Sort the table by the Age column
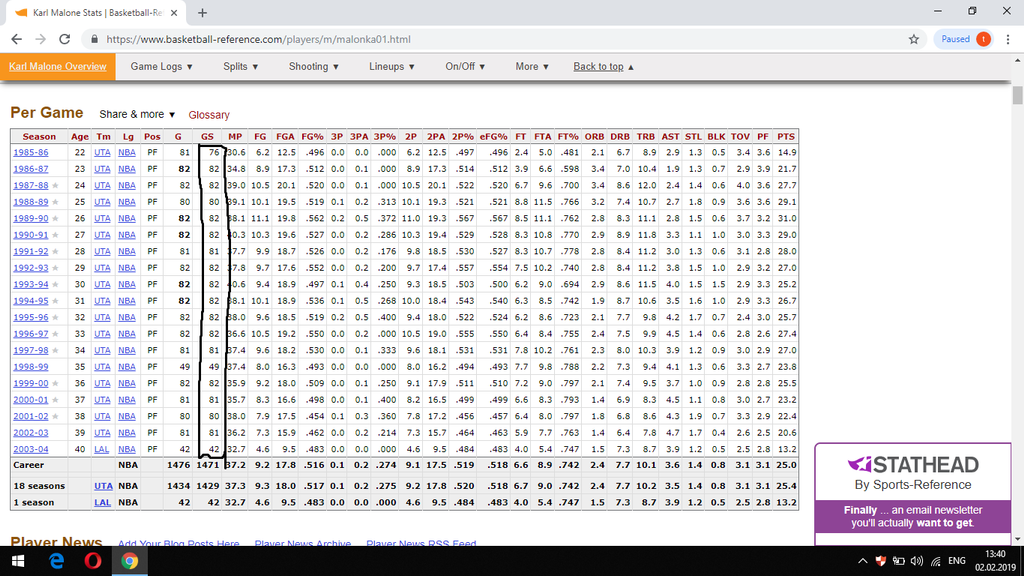Image resolution: width=1024 pixels, height=576 pixels. tap(80, 136)
